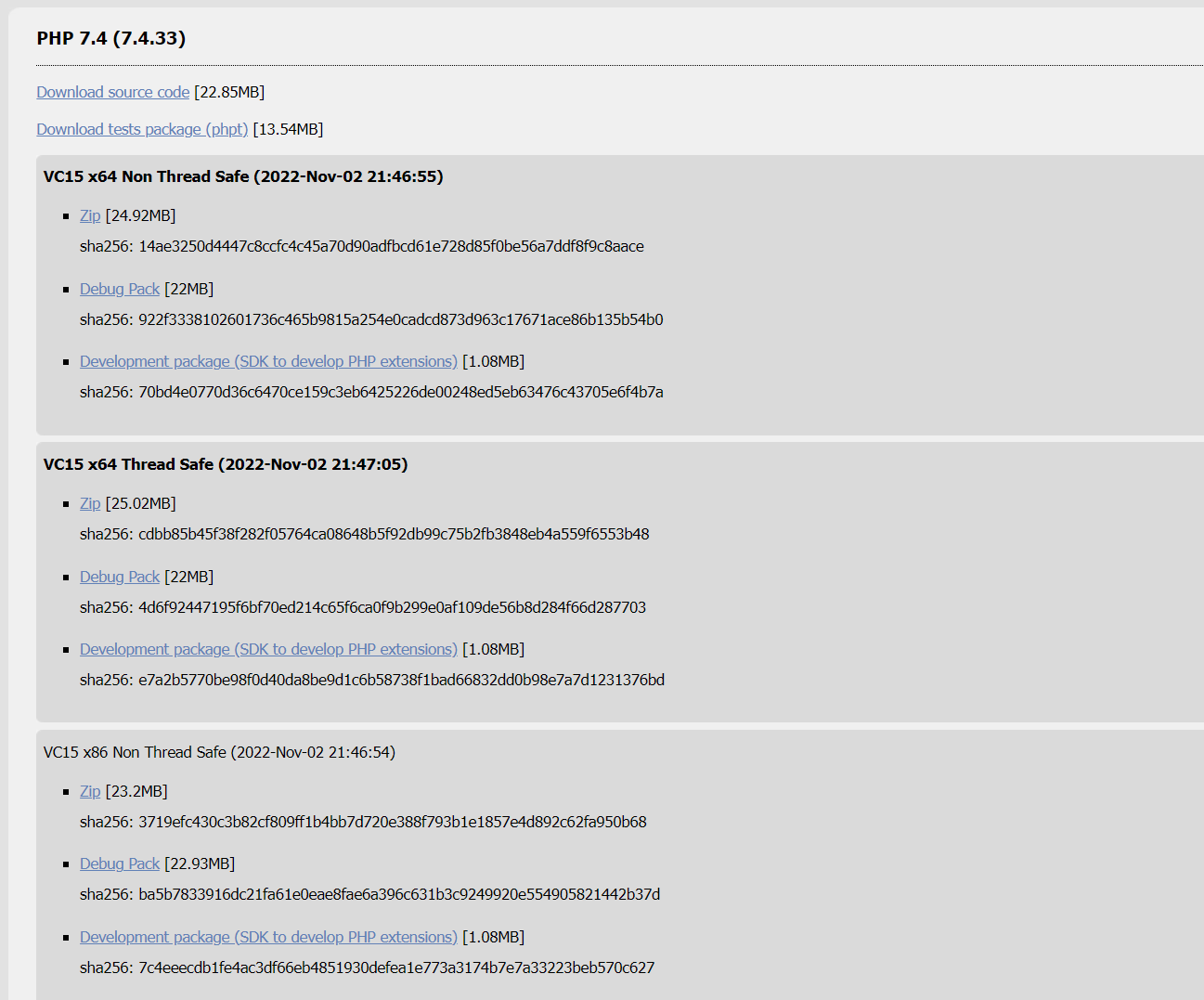Download Zip for VC15 x64 Thread Safe

[90, 503]
